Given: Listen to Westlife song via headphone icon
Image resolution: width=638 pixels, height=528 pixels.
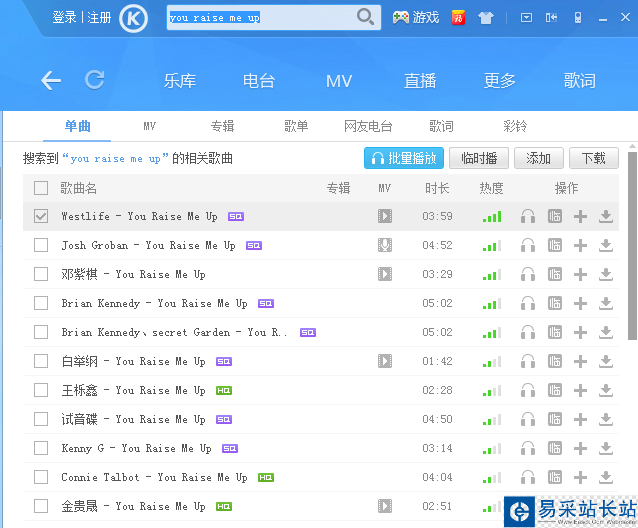Looking at the screenshot, I should click(528, 216).
